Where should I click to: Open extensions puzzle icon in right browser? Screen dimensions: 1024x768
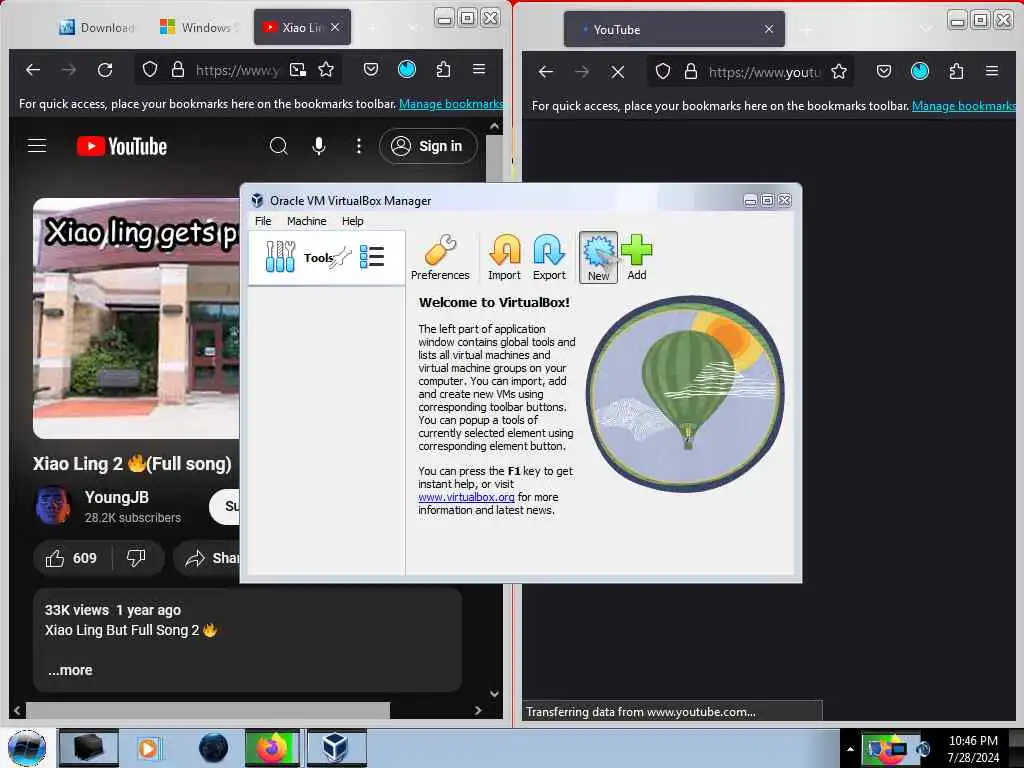click(956, 71)
